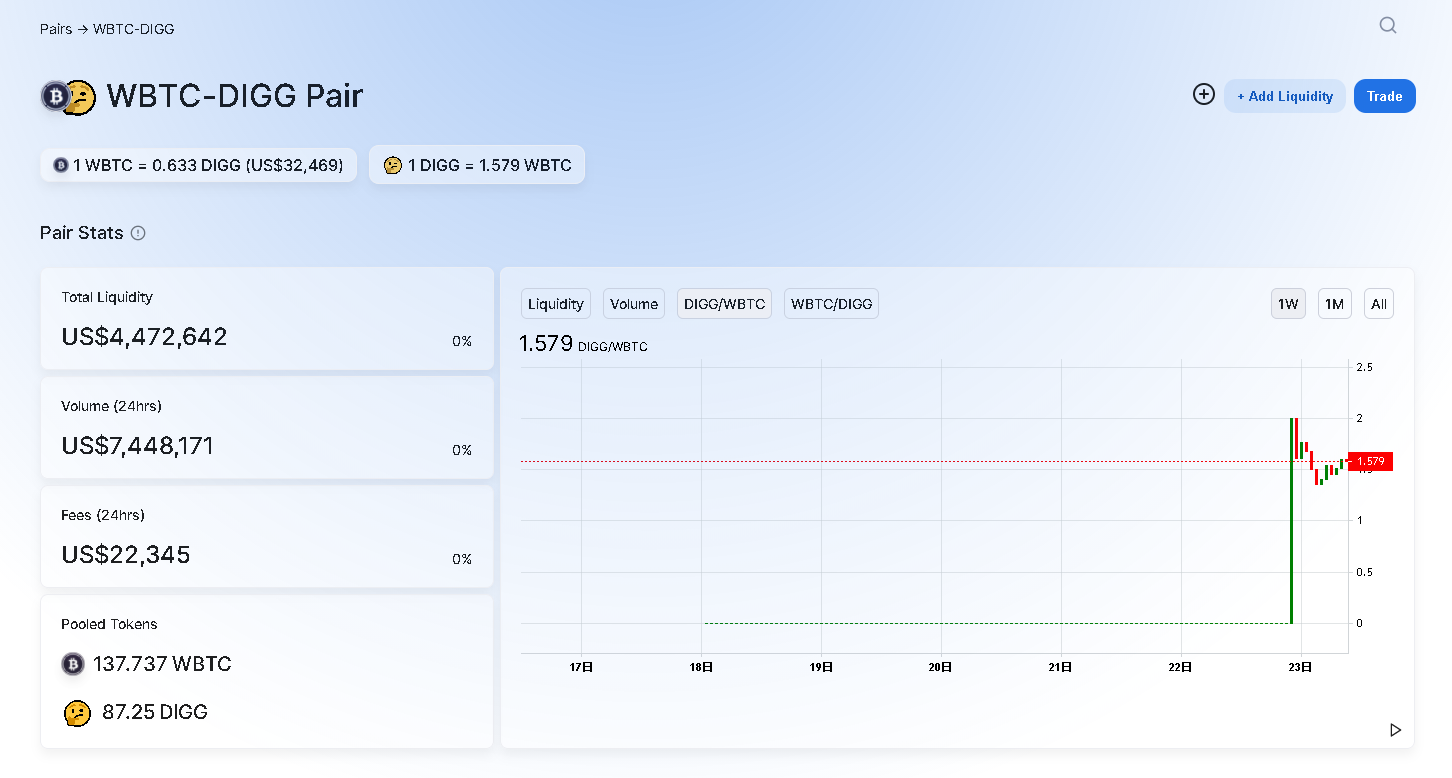Select the WBTC/DIGG chart tab
The height and width of the screenshot is (778, 1452).
(x=831, y=304)
